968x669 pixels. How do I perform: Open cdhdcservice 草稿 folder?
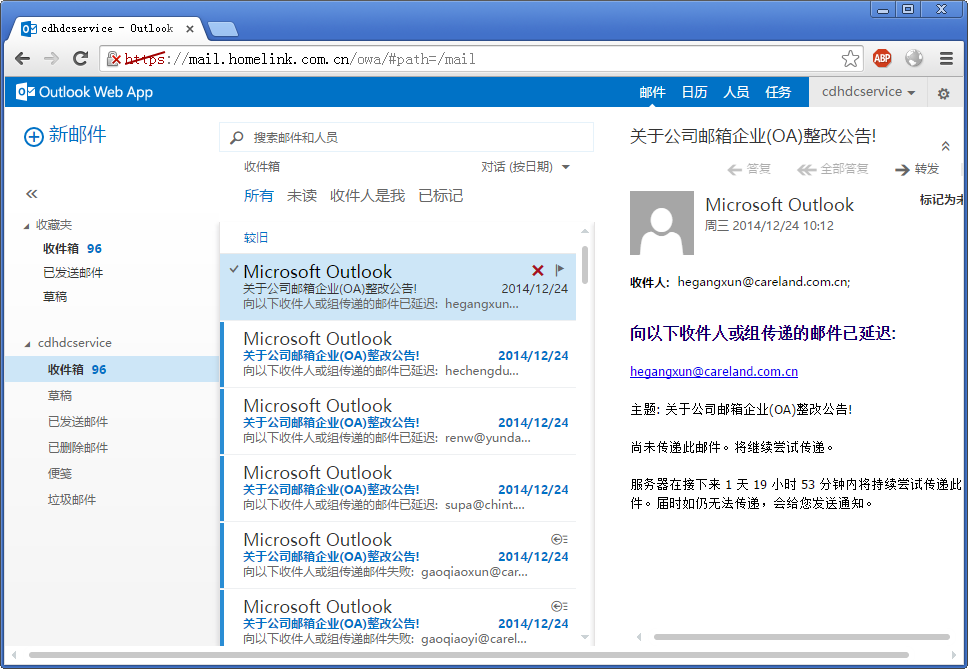pos(60,395)
